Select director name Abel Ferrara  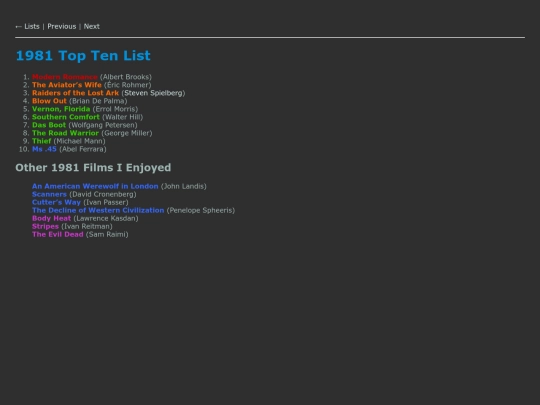(x=83, y=149)
